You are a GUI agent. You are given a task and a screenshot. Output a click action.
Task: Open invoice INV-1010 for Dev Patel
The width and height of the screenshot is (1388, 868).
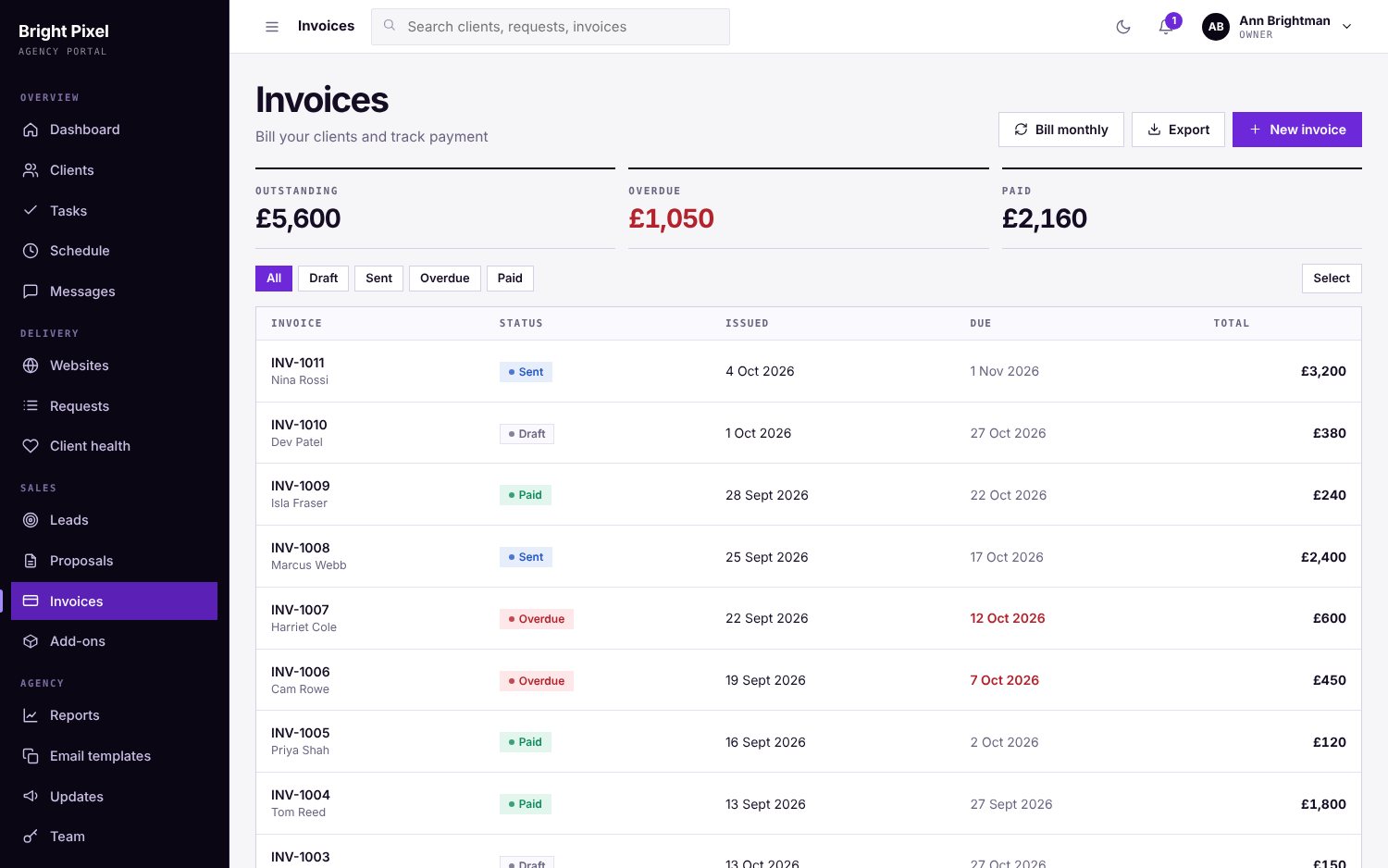(809, 433)
